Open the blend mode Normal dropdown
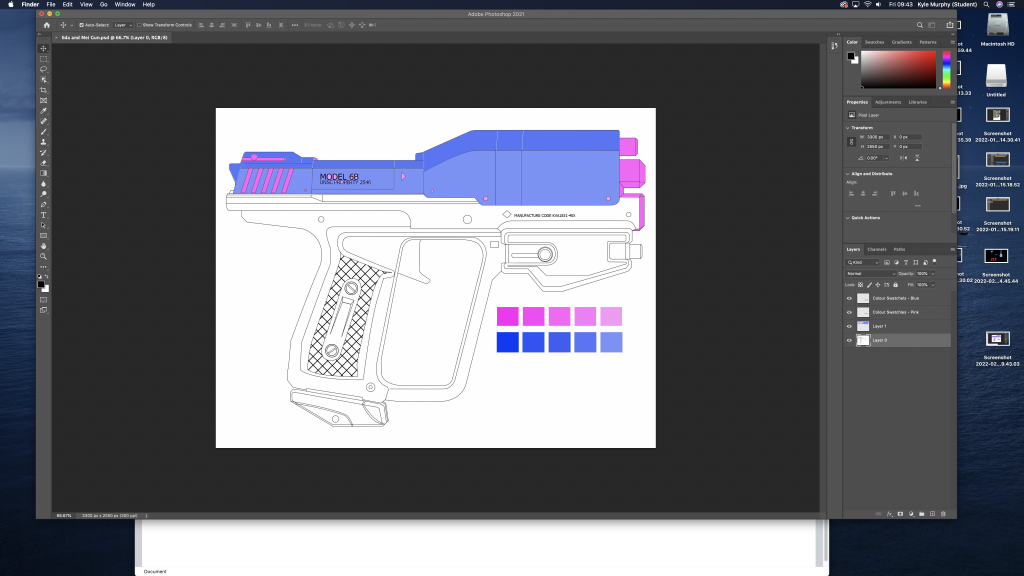This screenshot has height=576, width=1024. pos(871,274)
